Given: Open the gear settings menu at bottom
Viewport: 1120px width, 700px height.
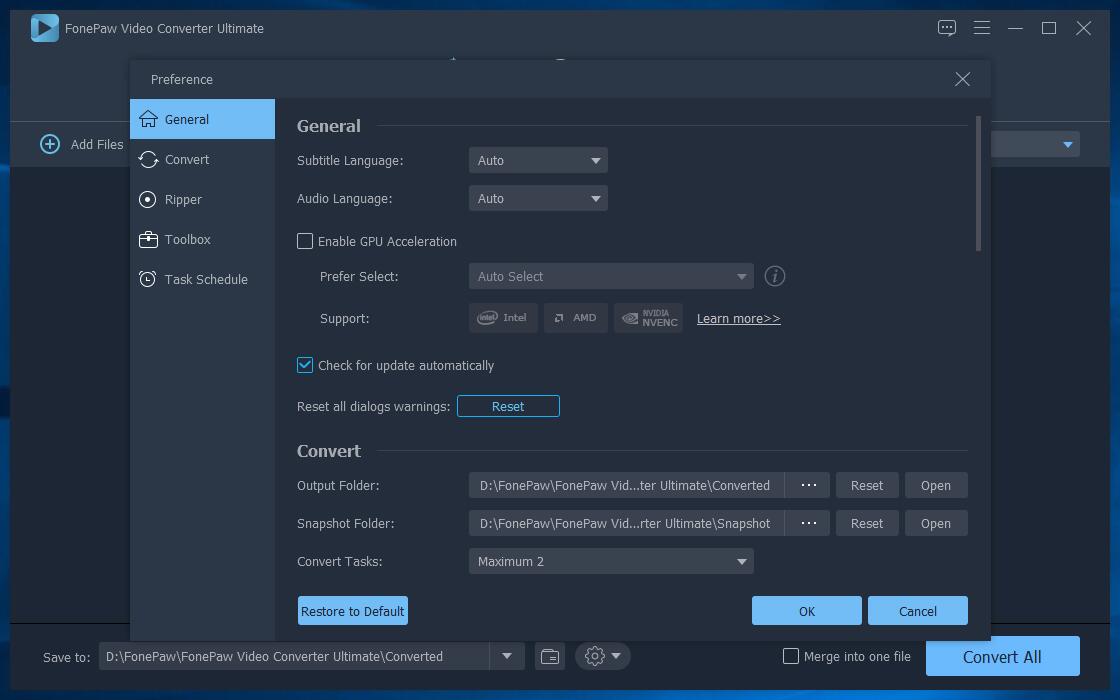Looking at the screenshot, I should pos(602,656).
